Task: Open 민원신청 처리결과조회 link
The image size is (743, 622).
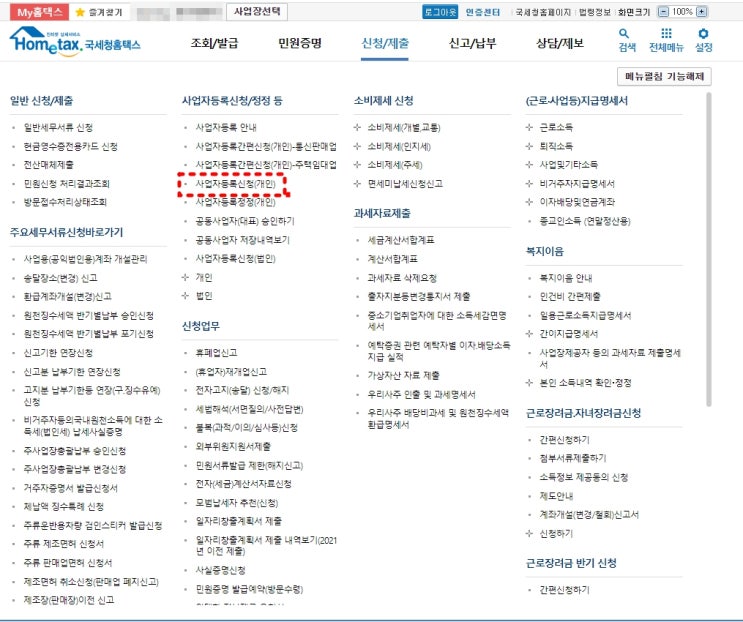Action: [x=67, y=184]
